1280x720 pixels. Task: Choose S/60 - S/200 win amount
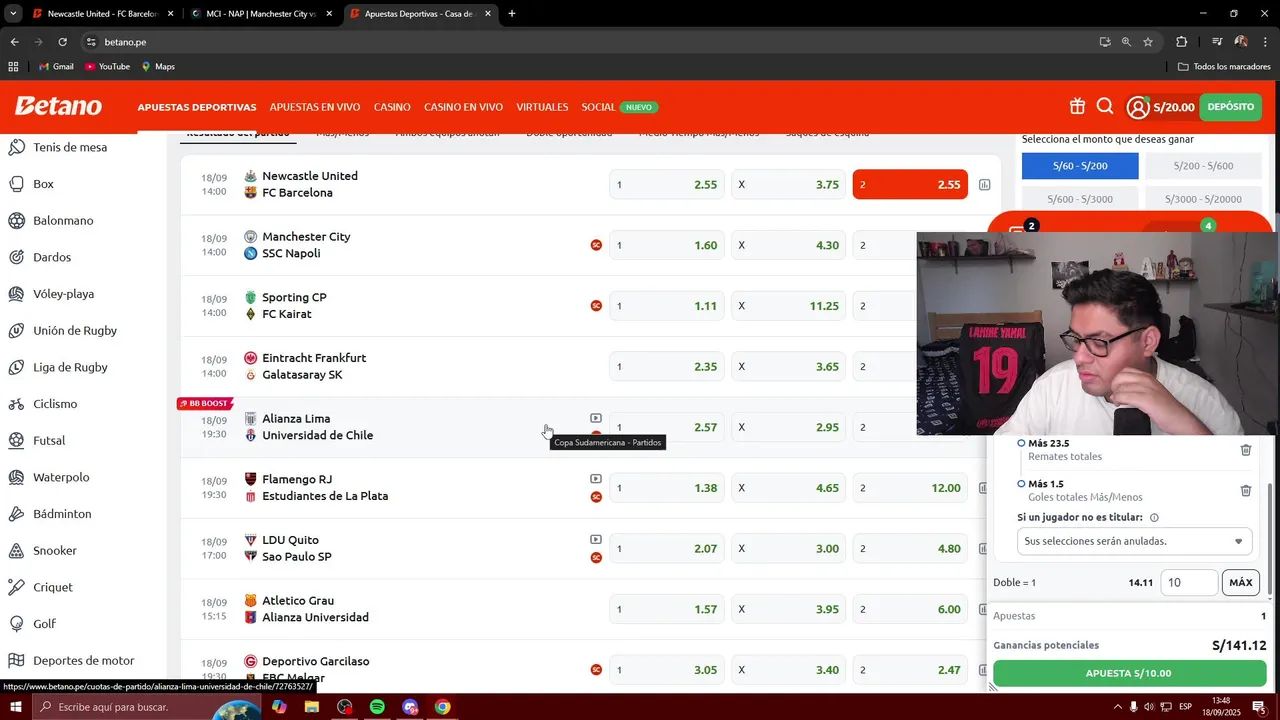(x=1080, y=166)
